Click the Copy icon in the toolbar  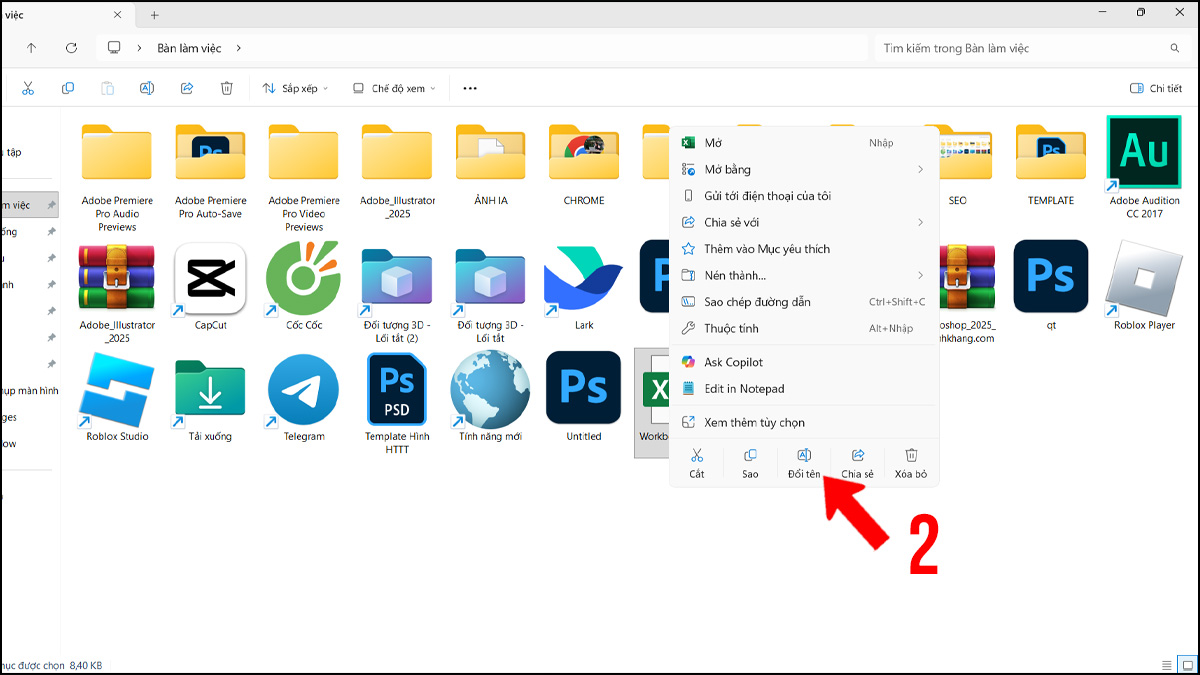68,88
